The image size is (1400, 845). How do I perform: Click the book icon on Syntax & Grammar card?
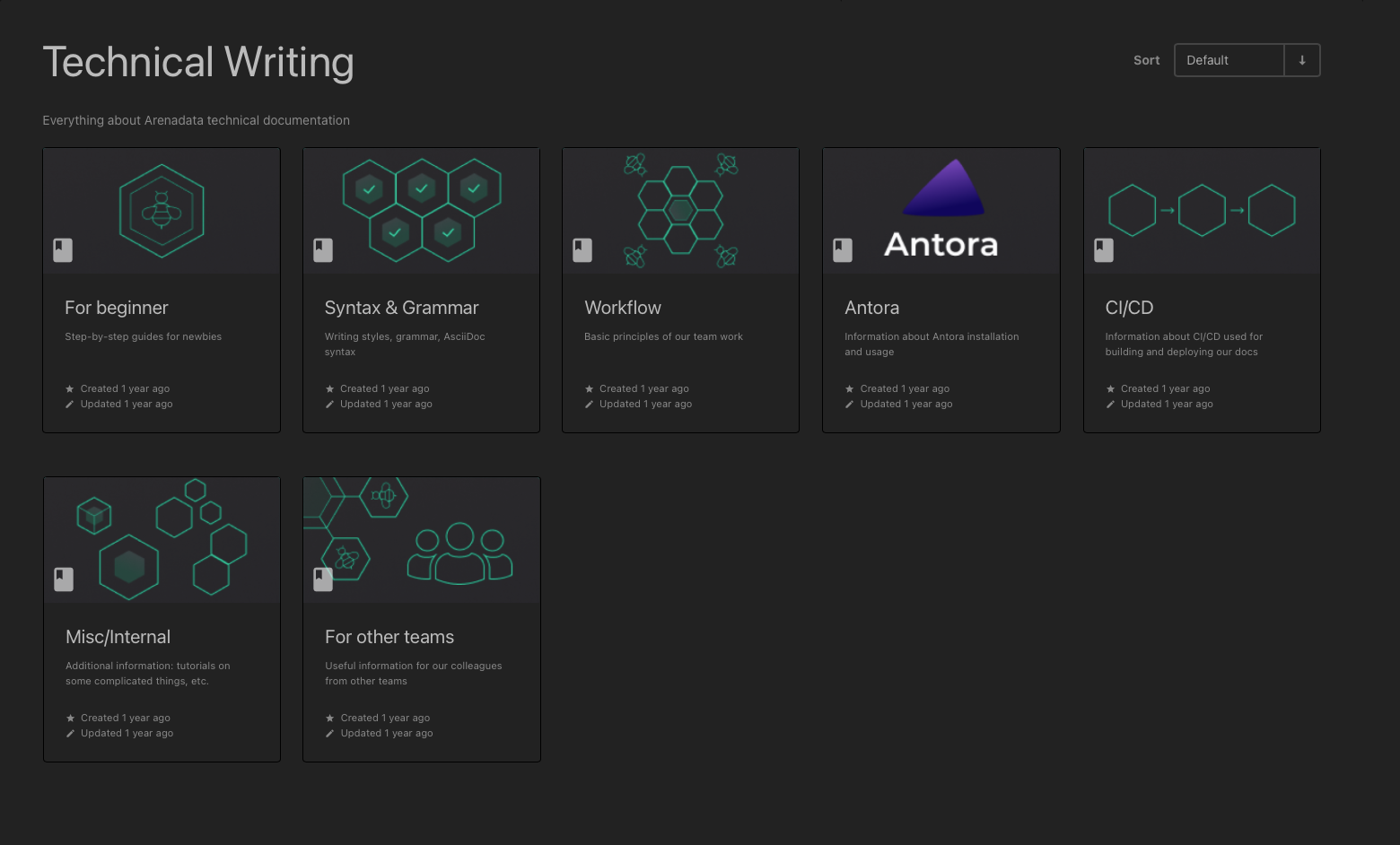(x=323, y=249)
